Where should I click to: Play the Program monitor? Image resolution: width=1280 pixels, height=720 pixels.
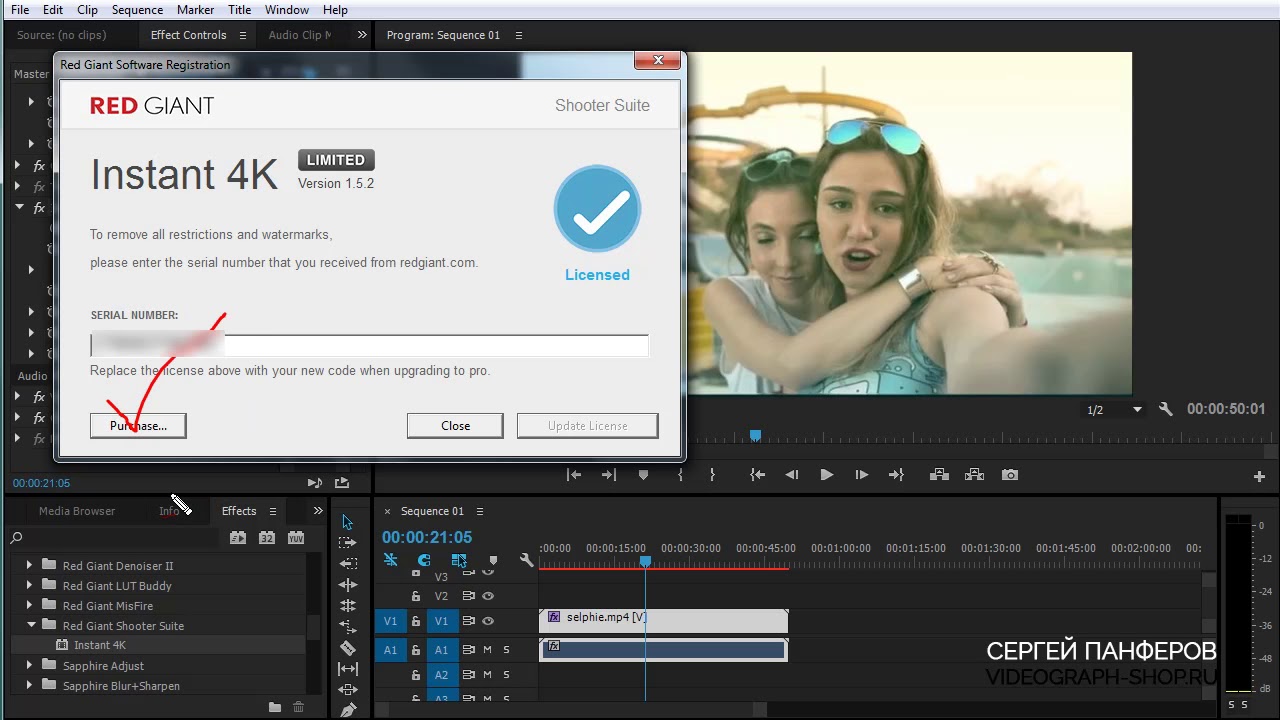pyautogui.click(x=826, y=475)
